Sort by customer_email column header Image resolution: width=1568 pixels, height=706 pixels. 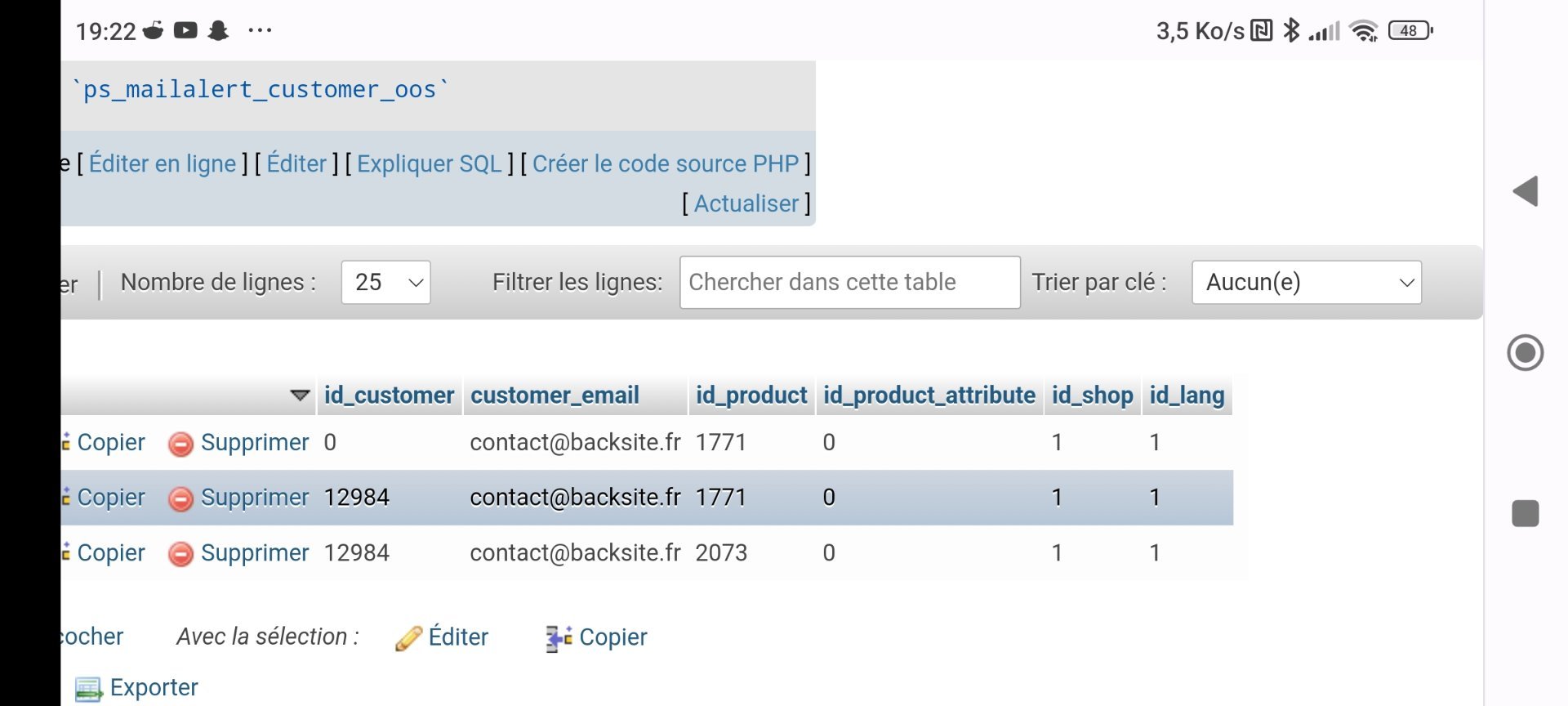555,395
